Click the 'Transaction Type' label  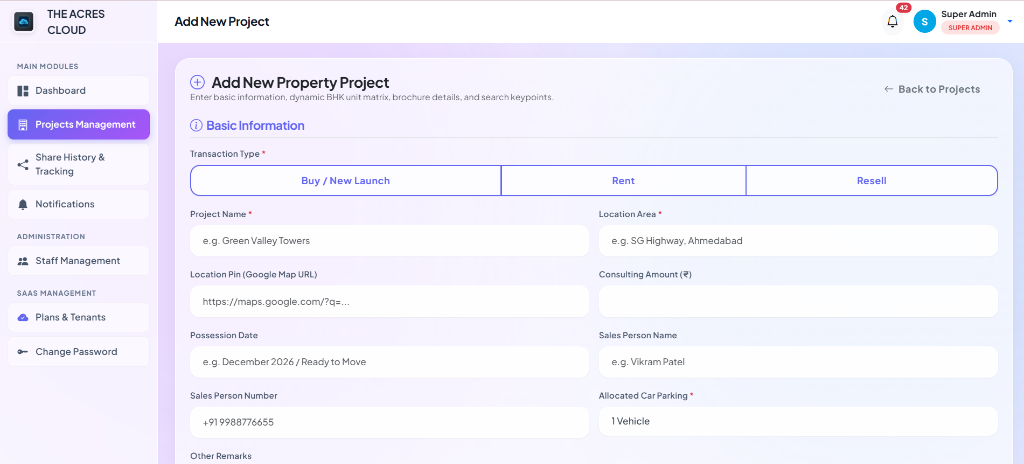225,154
